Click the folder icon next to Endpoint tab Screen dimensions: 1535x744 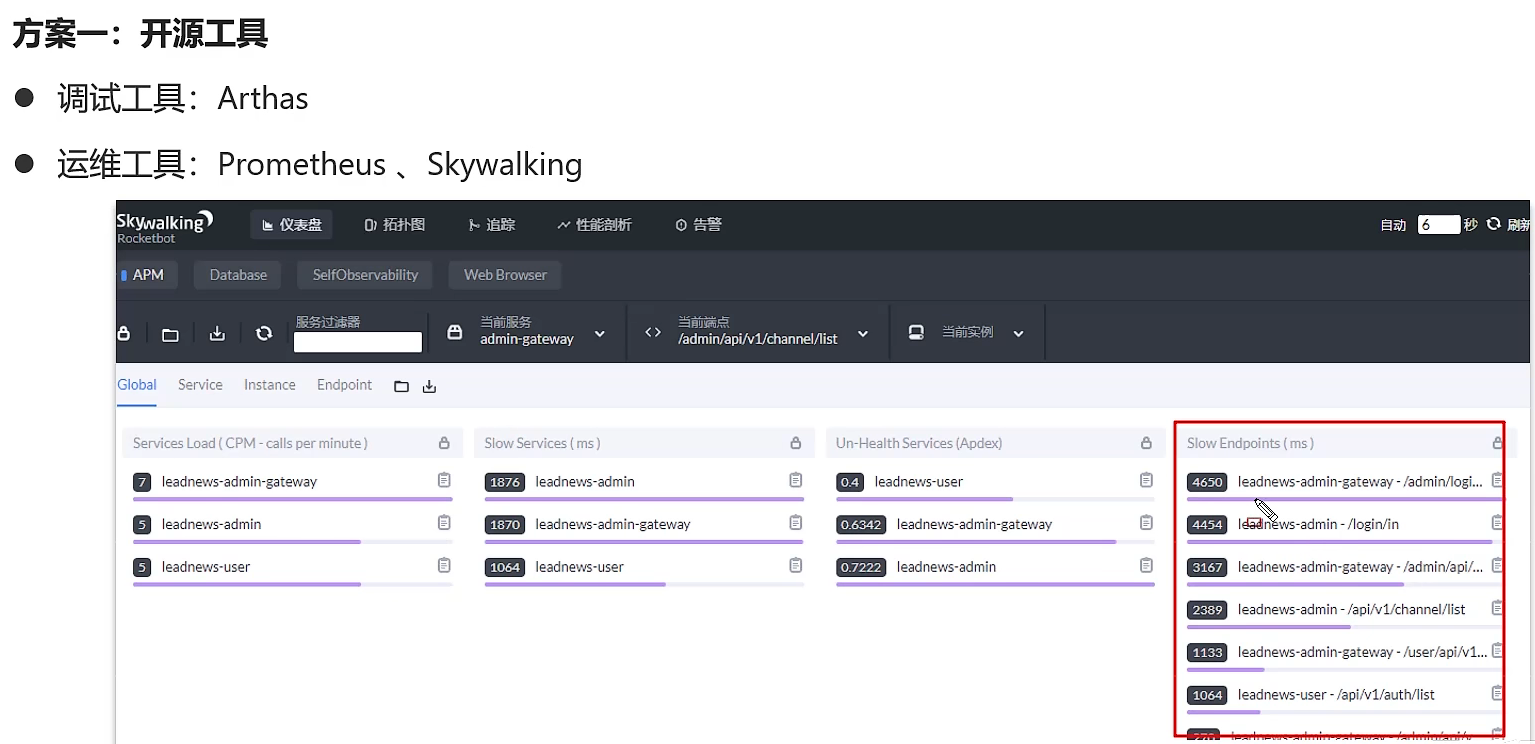point(401,386)
